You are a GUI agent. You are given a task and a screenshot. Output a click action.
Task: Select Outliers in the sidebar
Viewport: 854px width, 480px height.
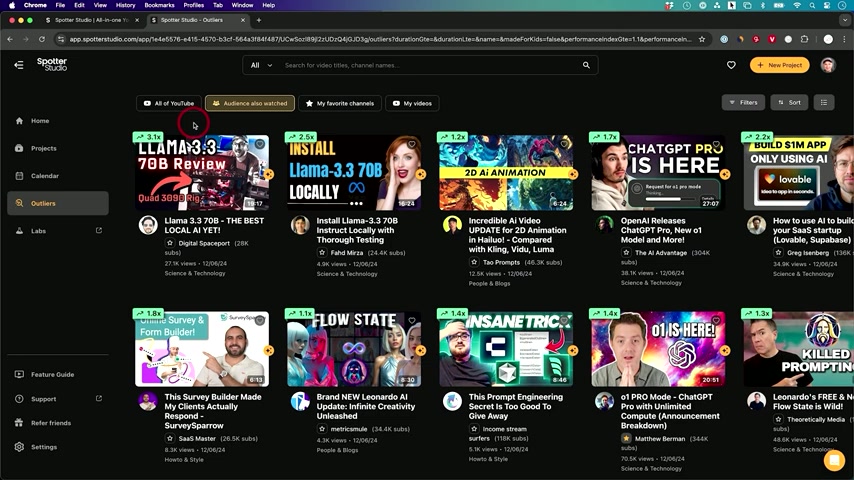(58, 203)
